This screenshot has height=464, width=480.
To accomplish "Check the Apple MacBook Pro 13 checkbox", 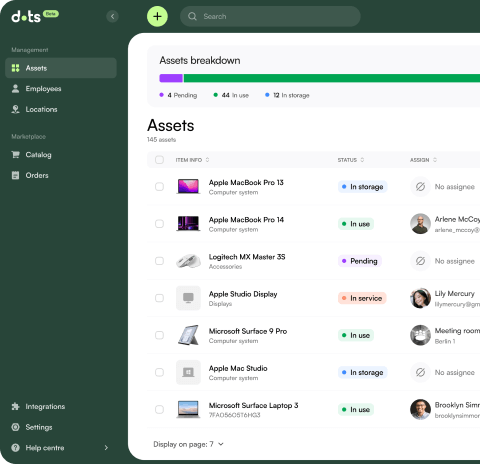I will 159,187.
